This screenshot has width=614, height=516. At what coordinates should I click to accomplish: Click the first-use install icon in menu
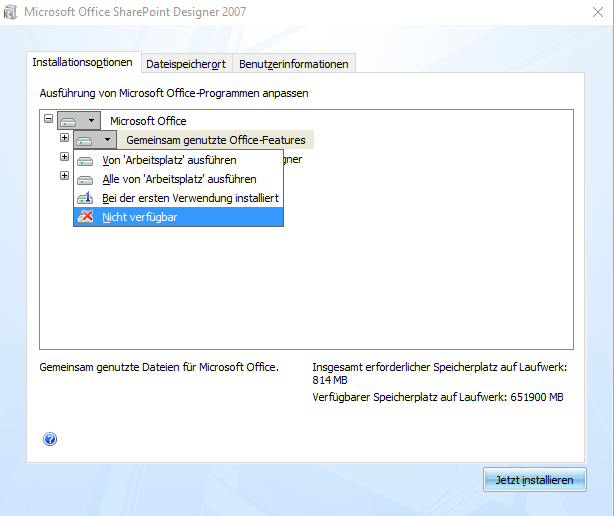[x=85, y=198]
